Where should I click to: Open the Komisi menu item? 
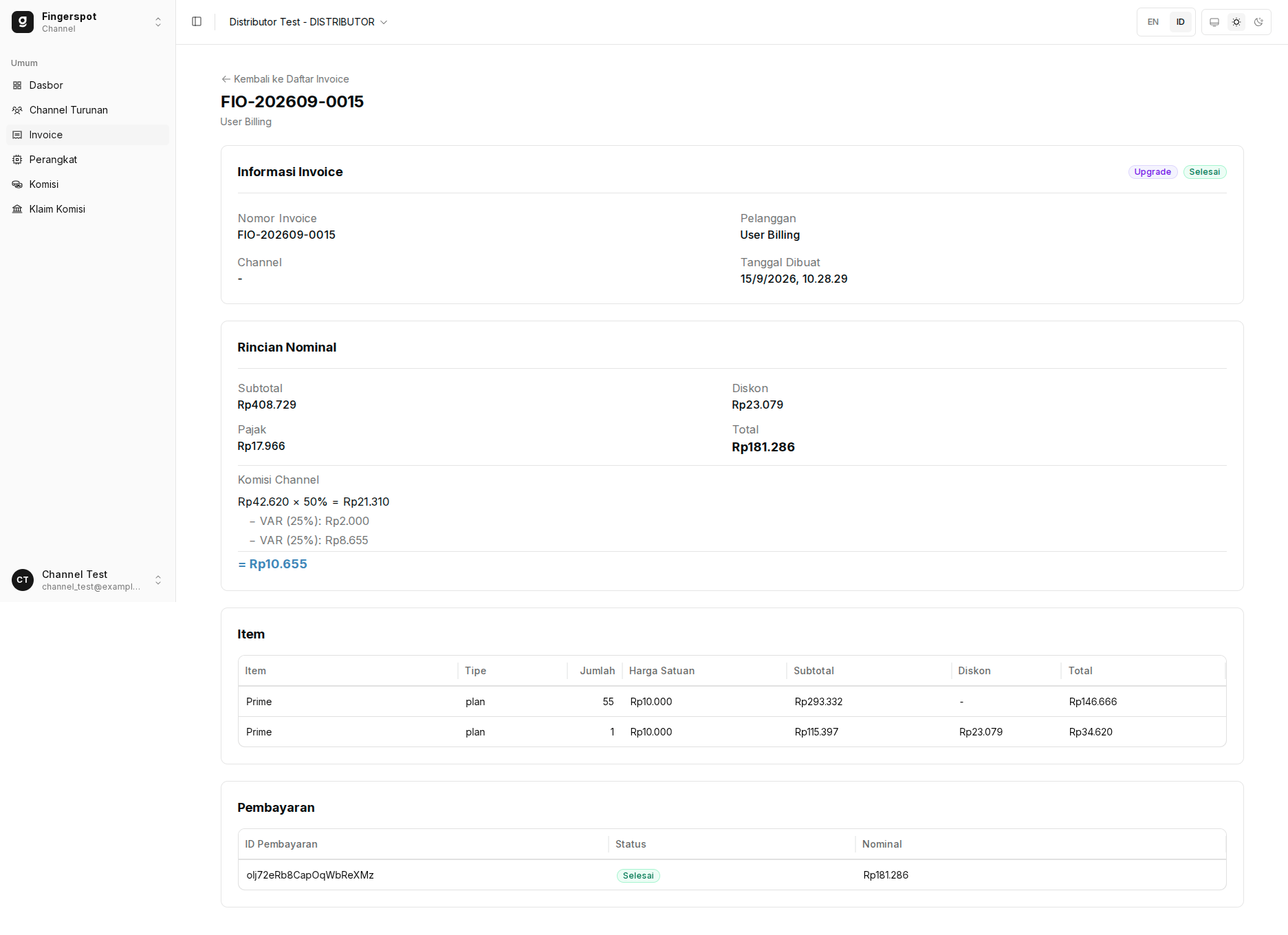(x=88, y=184)
